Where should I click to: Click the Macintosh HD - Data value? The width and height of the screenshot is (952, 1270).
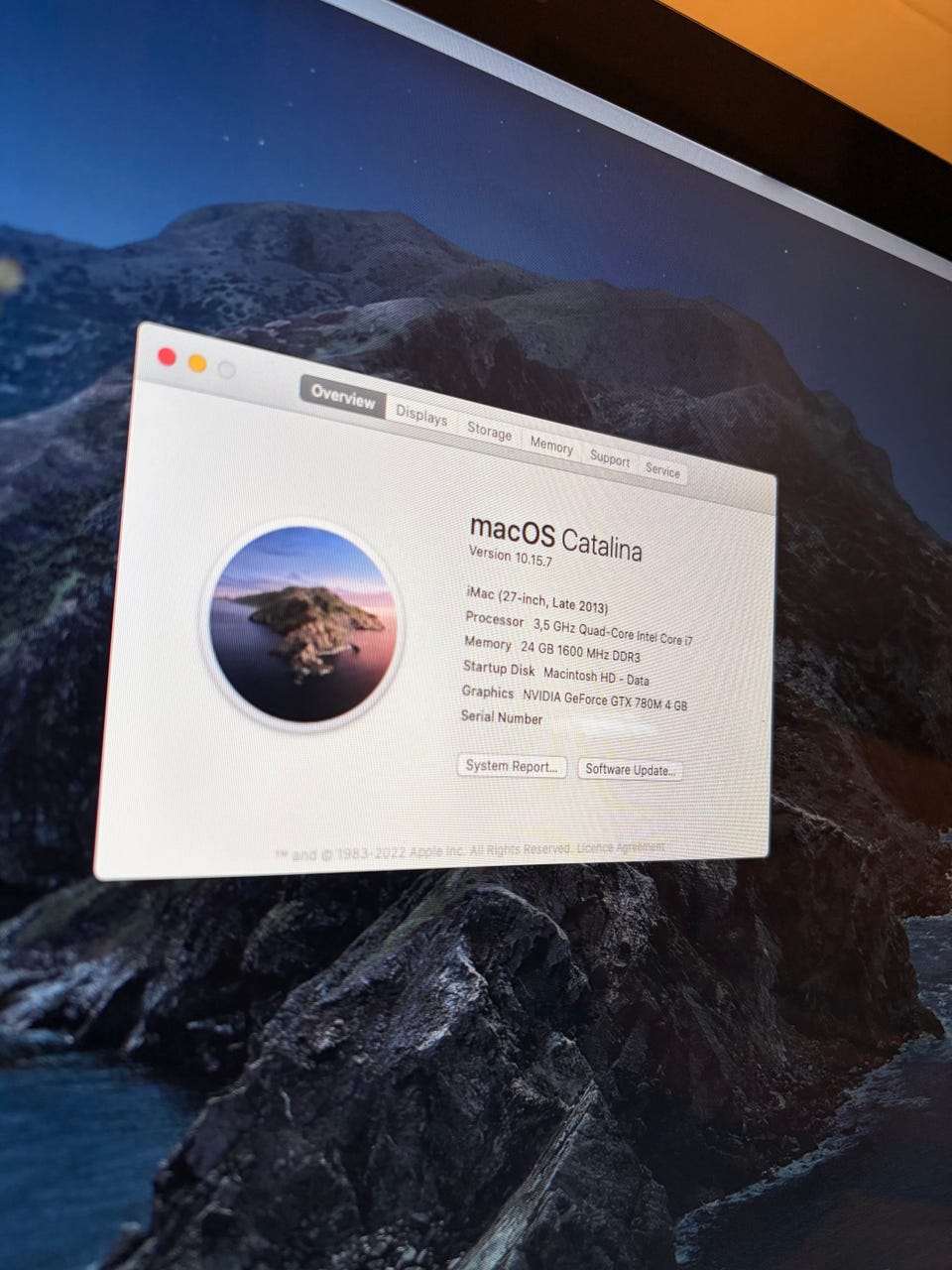pyautogui.click(x=596, y=677)
